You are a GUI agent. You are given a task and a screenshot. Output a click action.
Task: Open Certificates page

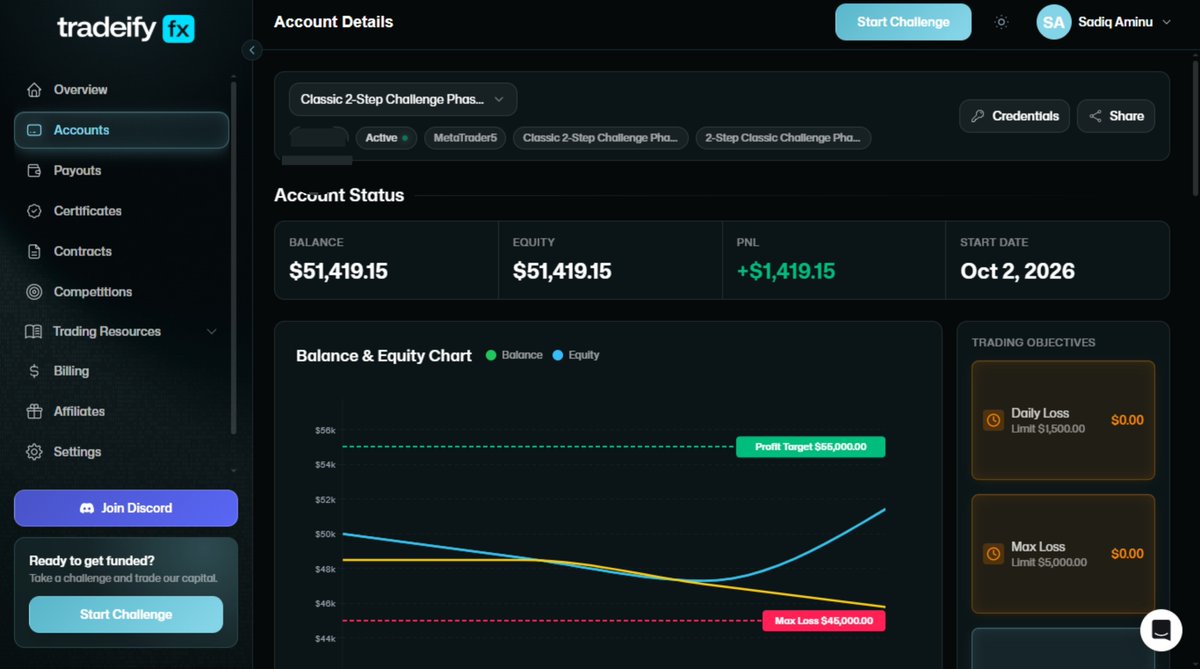pyautogui.click(x=122, y=211)
